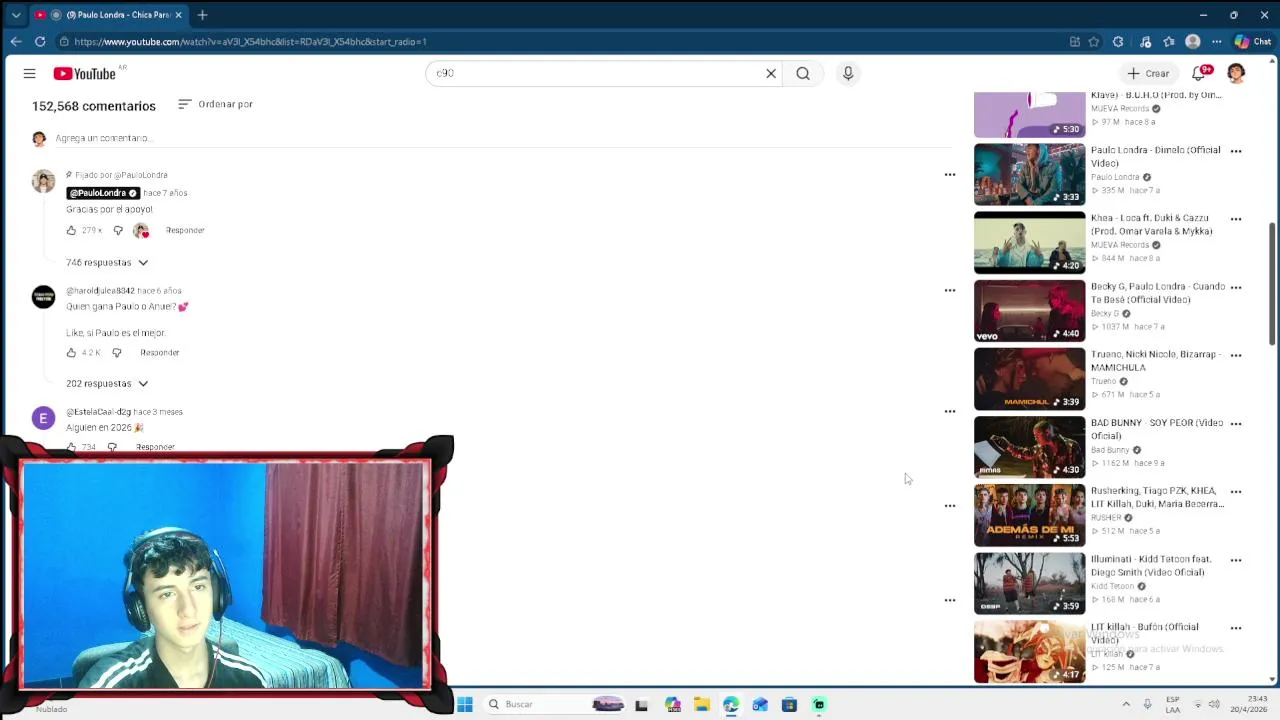1280x720 pixels.
Task: Open options for LIT killah Bufón video
Action: click(1236, 628)
